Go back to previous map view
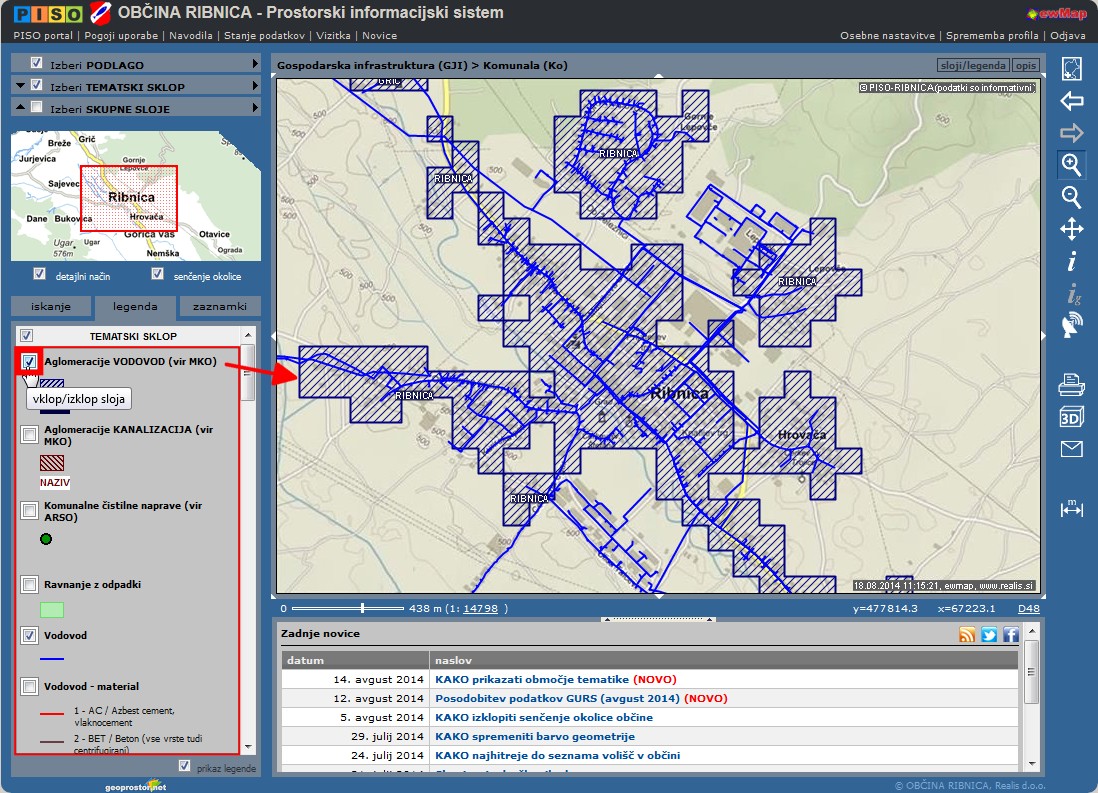This screenshot has height=793, width=1098. [1071, 101]
